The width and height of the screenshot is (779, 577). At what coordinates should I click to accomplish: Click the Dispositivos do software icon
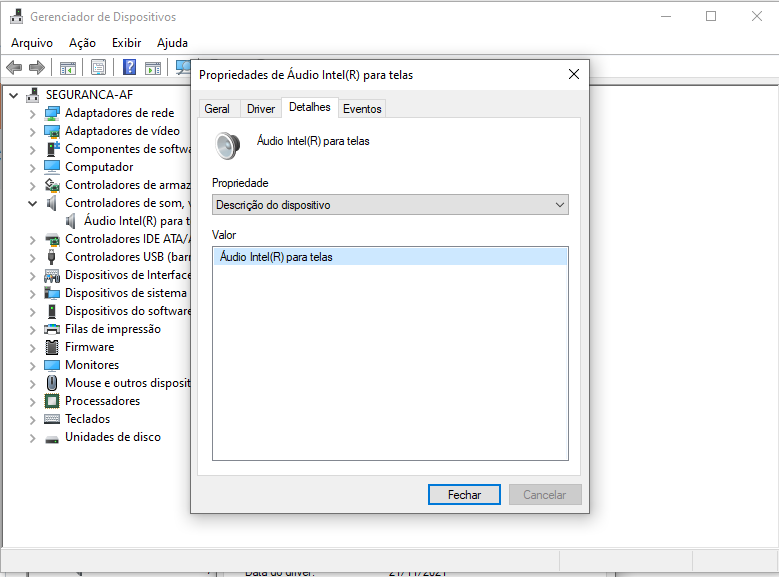(x=52, y=311)
